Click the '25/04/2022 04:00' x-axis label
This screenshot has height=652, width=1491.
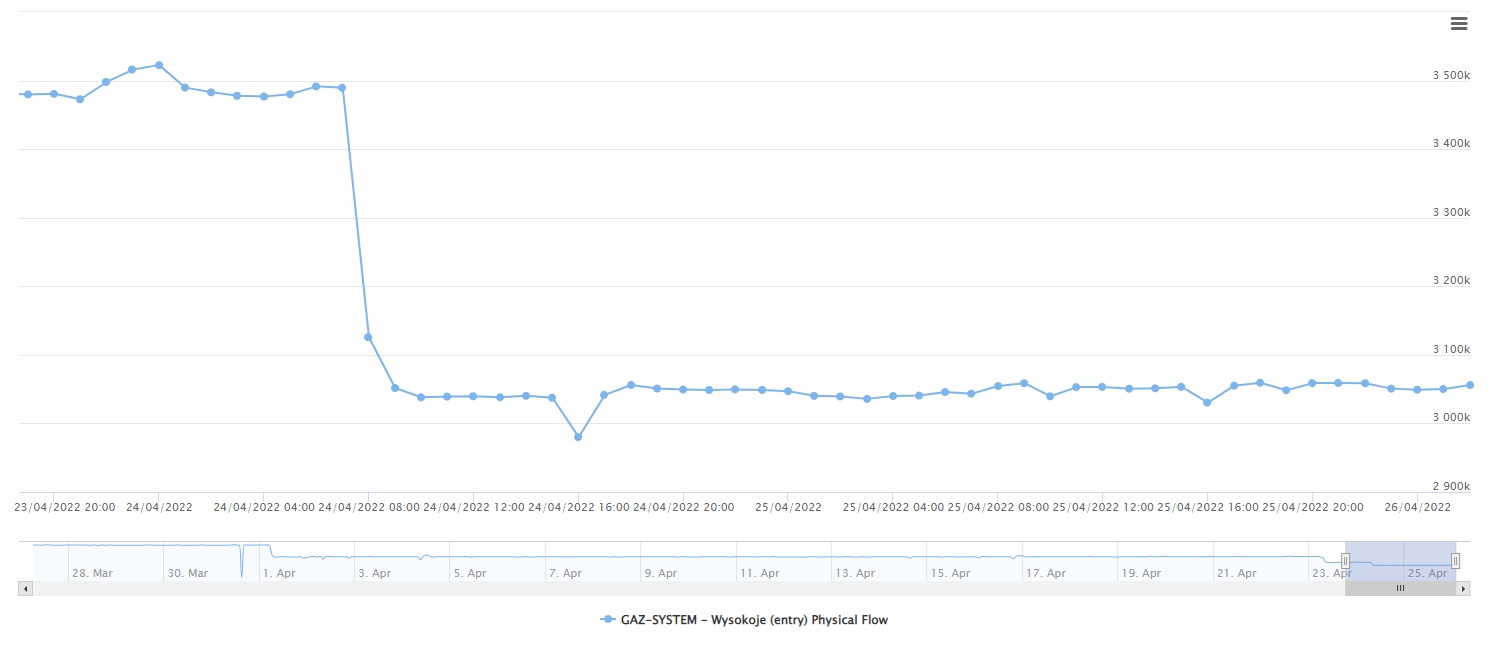[893, 507]
